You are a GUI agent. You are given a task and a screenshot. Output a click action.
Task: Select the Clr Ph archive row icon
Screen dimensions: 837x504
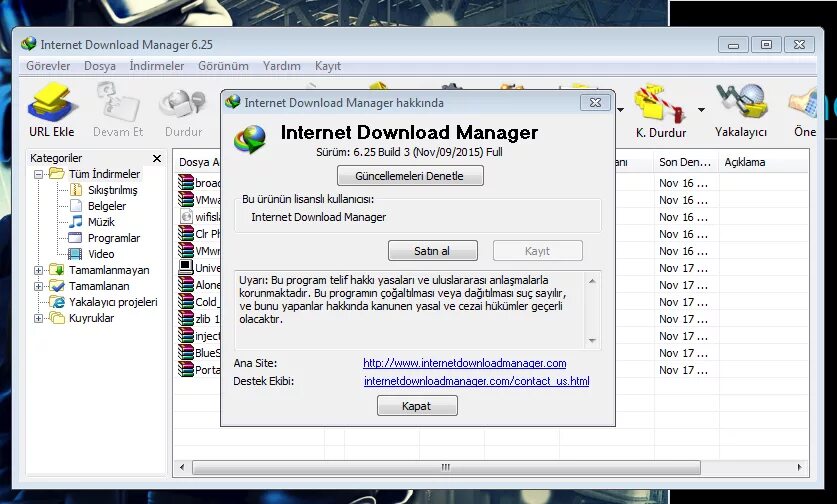[x=186, y=233]
